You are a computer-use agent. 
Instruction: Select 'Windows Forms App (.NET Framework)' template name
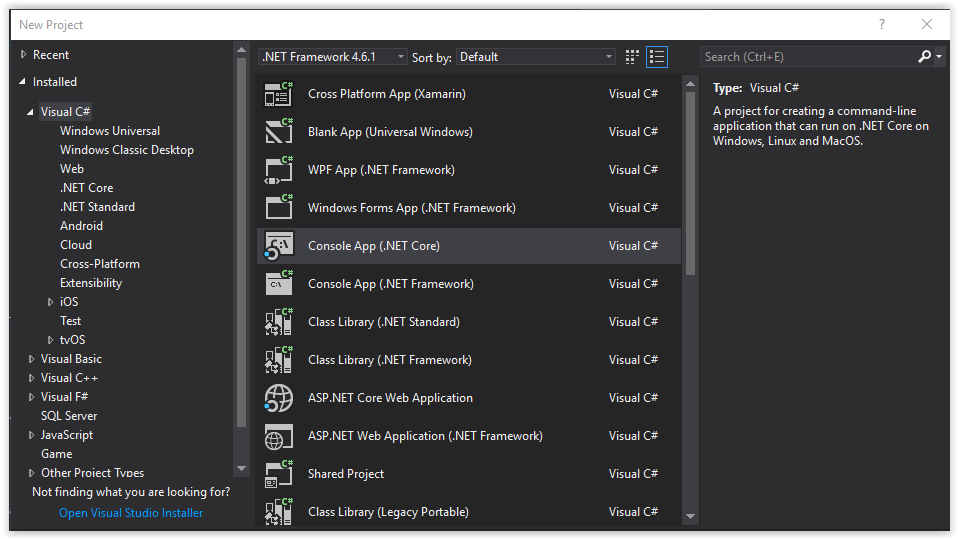pyautogui.click(x=412, y=208)
